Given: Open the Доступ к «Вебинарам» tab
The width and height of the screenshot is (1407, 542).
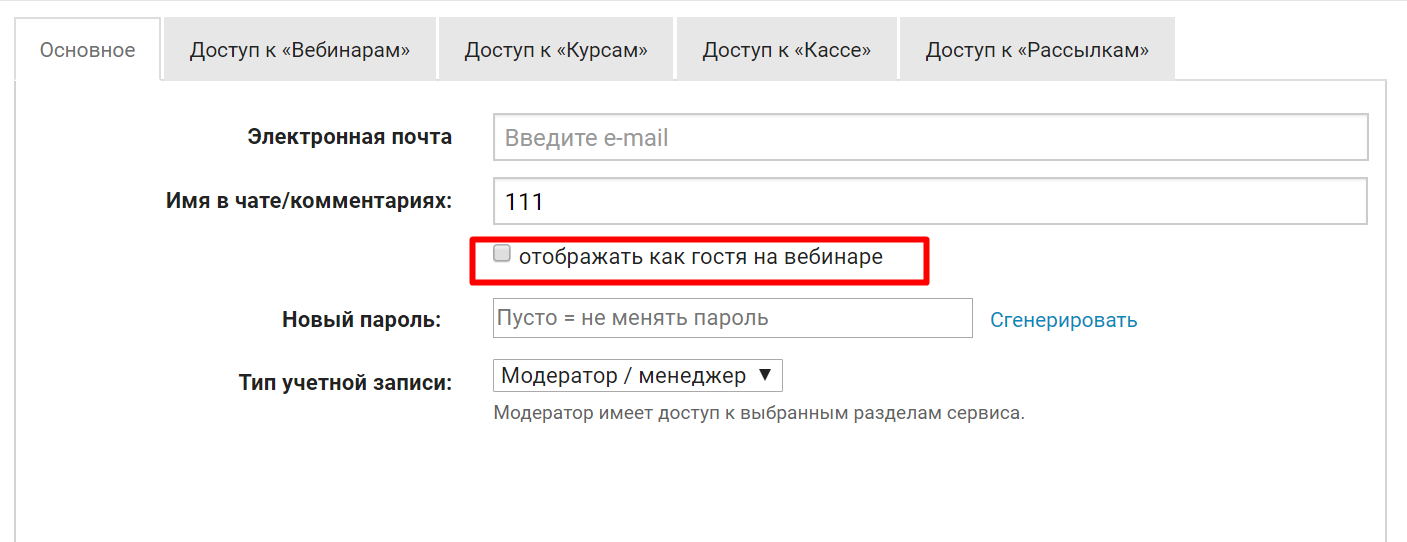Looking at the screenshot, I should click(300, 50).
